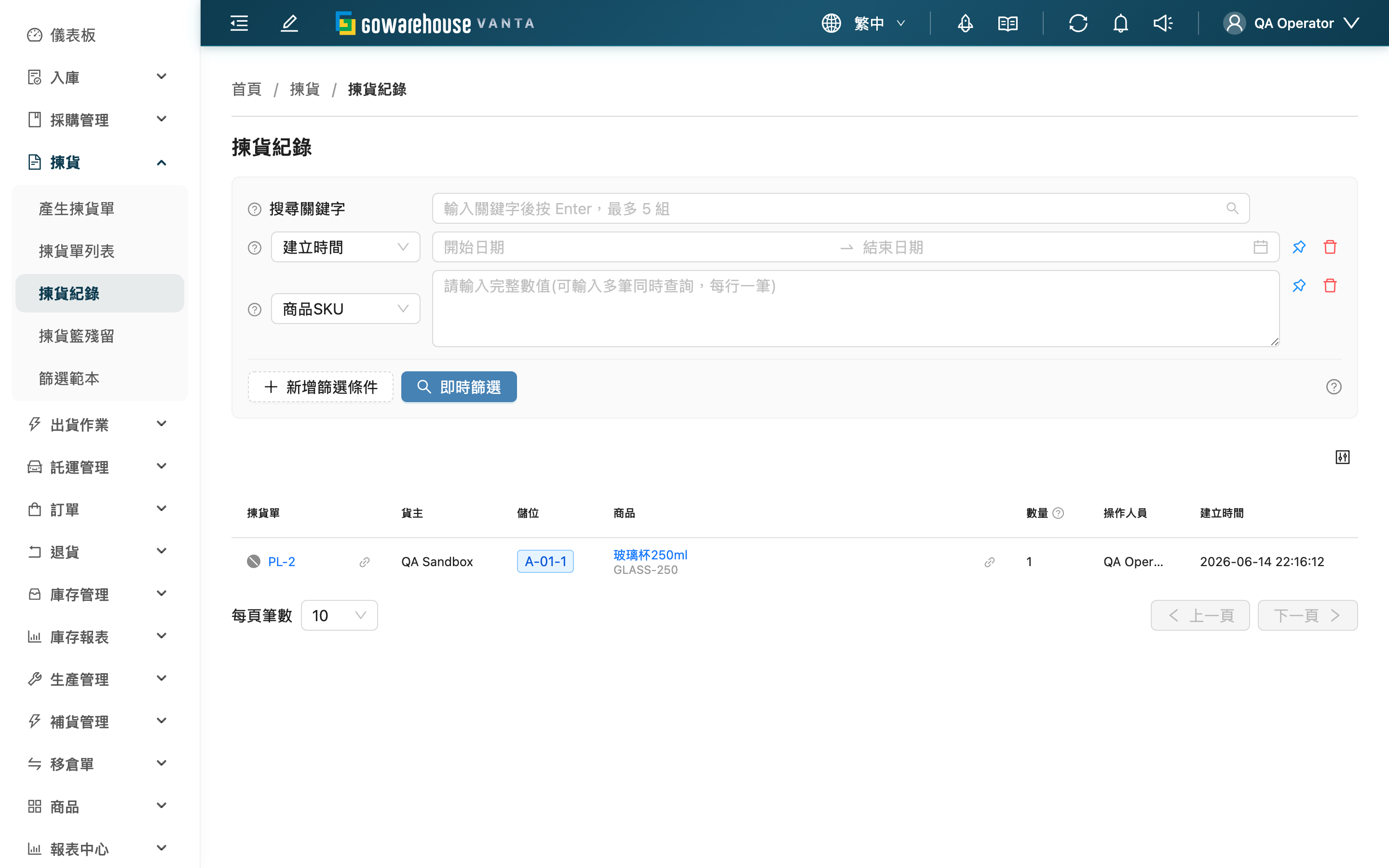The image size is (1389, 868).
Task: Open the 玻璃杯250ml product link
Action: [x=650, y=555]
